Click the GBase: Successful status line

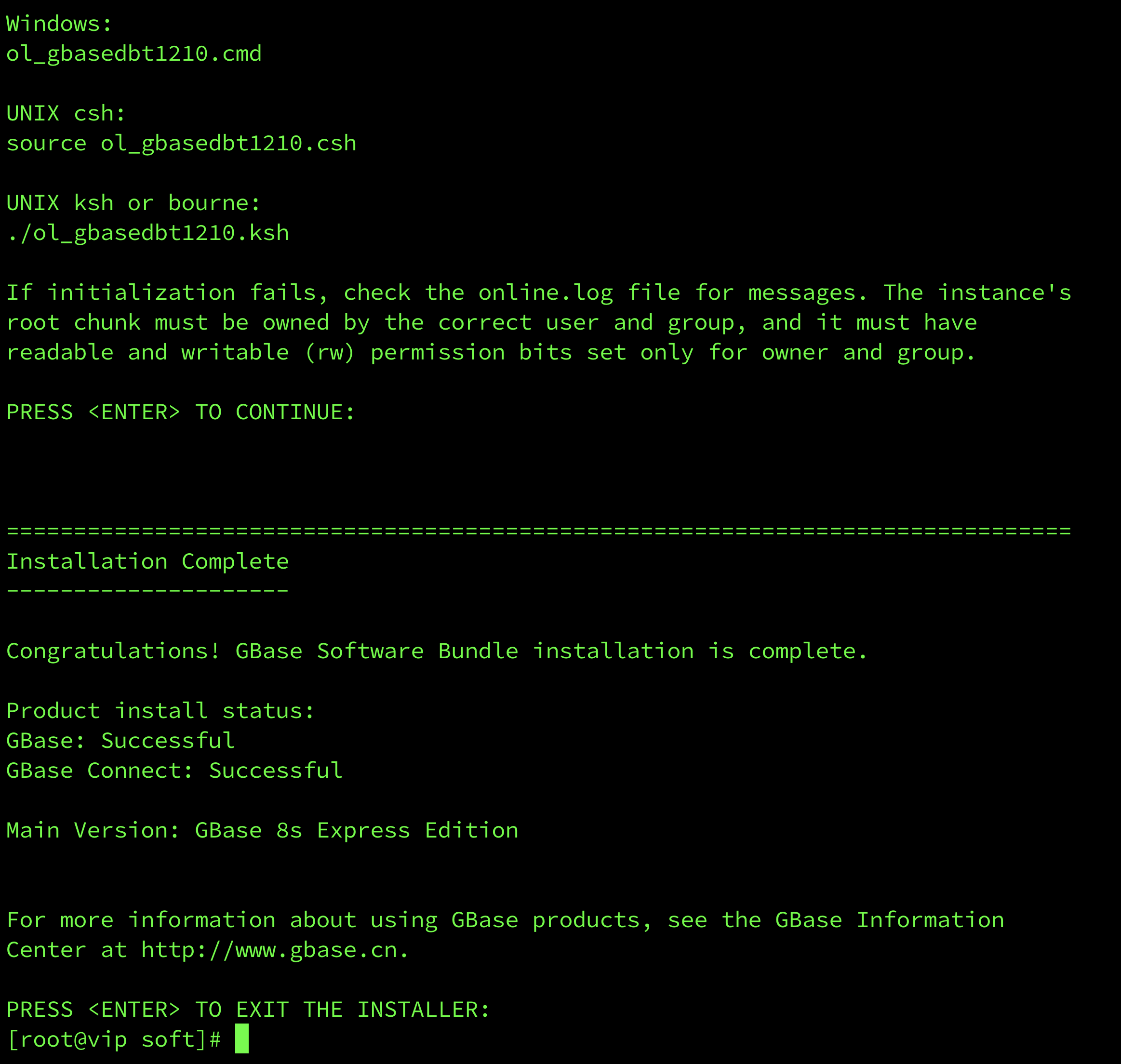pyautogui.click(x=120, y=740)
